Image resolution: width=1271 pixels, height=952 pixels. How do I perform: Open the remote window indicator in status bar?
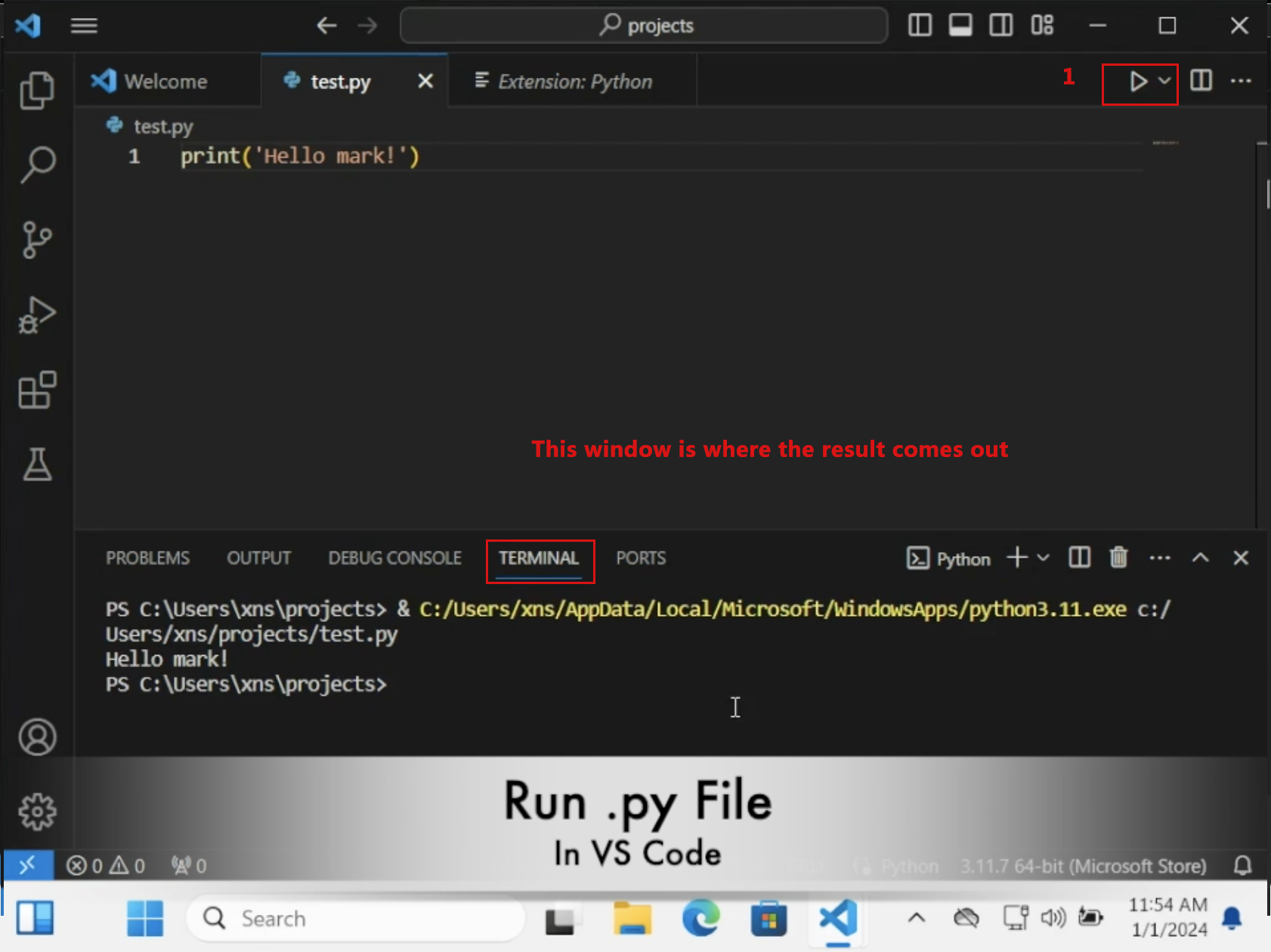click(27, 865)
